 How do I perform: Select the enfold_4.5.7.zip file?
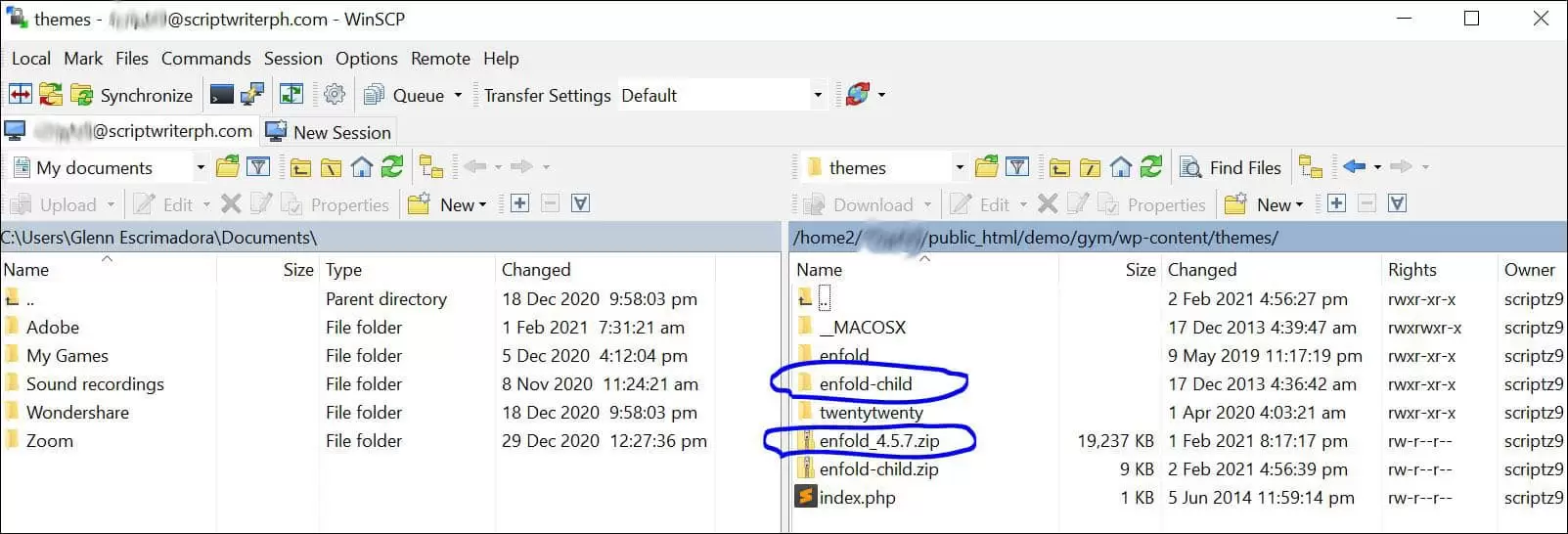pos(878,441)
